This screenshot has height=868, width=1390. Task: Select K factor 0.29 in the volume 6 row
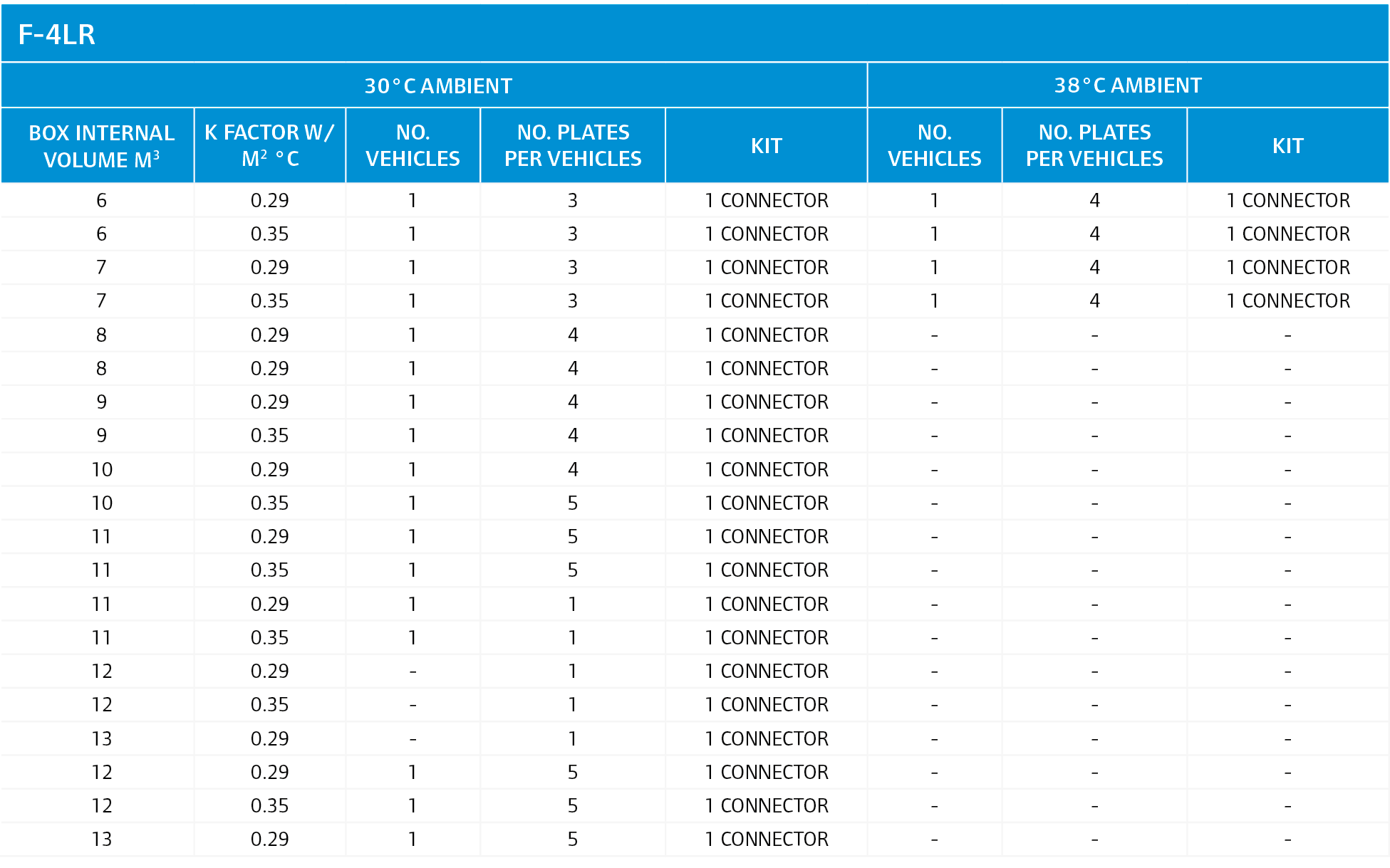[269, 201]
